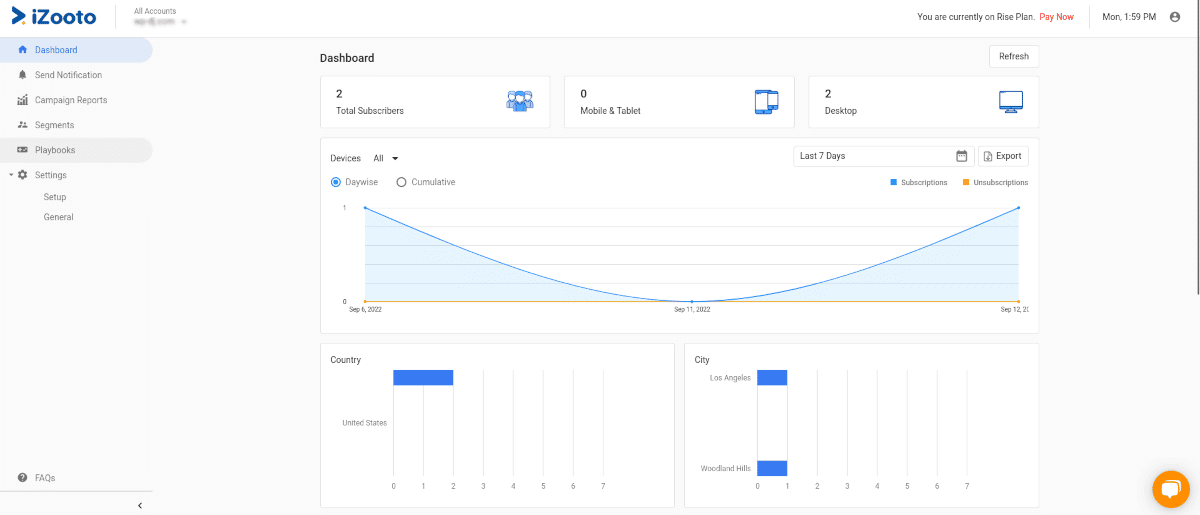The image size is (1200, 515).
Task: Click the Campaign Reports chart icon
Action: (23, 100)
